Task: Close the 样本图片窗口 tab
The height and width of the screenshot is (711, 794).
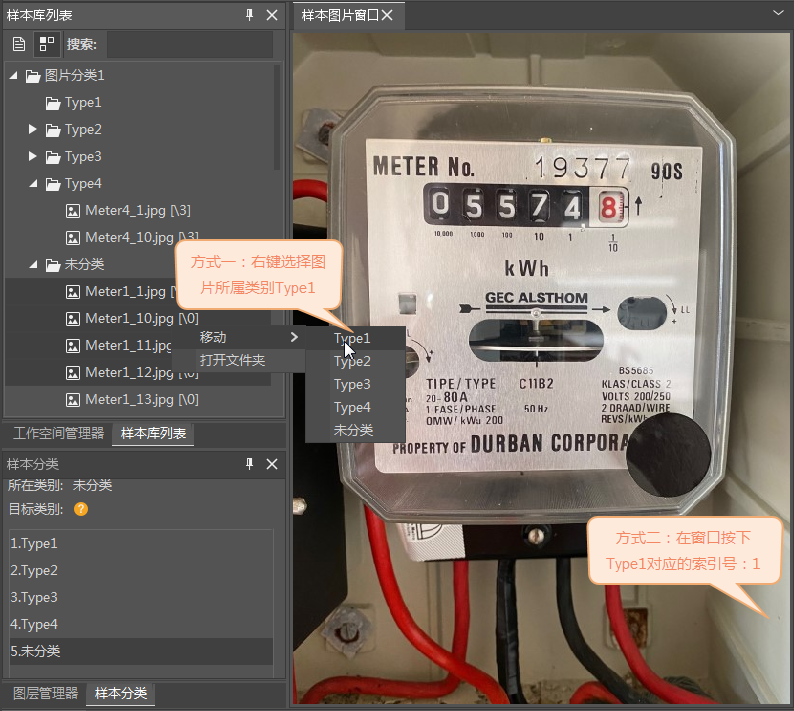Action: 386,15
